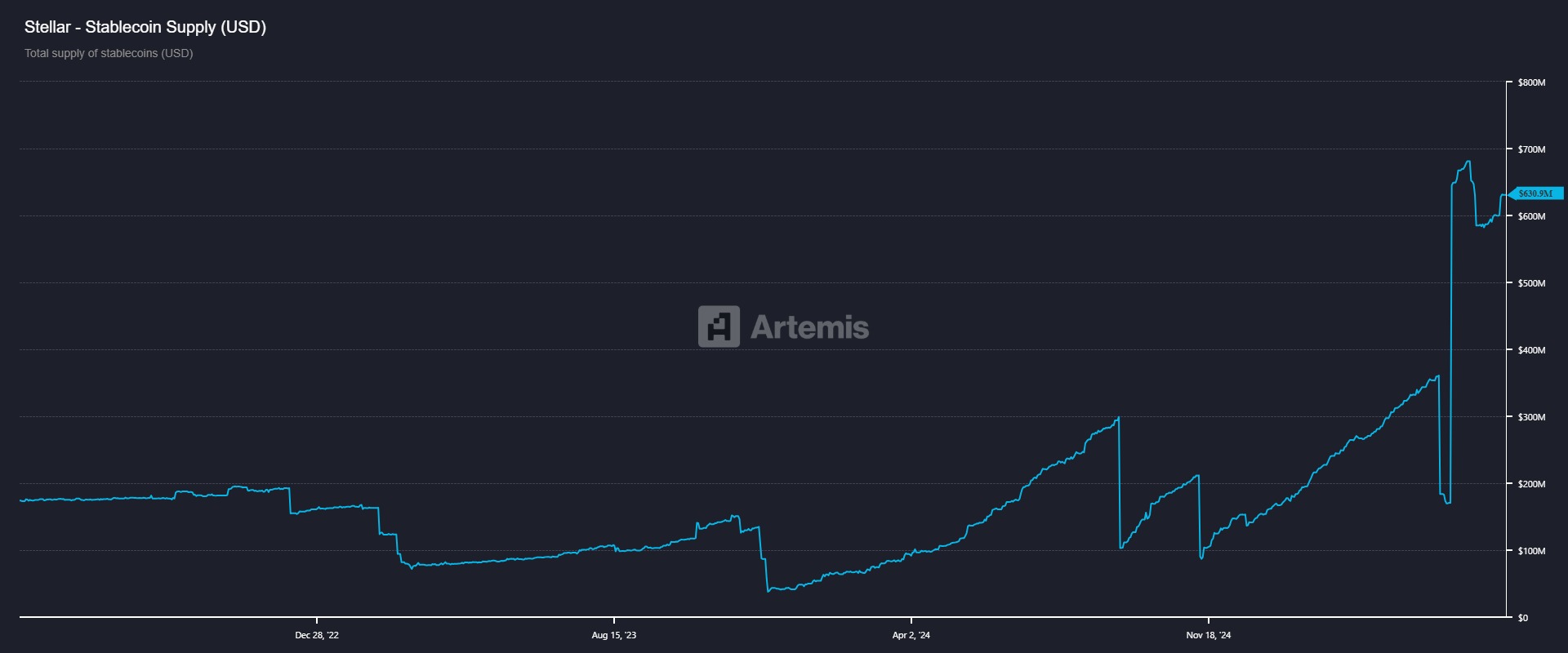Click the "$400M" y-axis label
Viewport: 1568px width, 653px height.
click(1531, 350)
